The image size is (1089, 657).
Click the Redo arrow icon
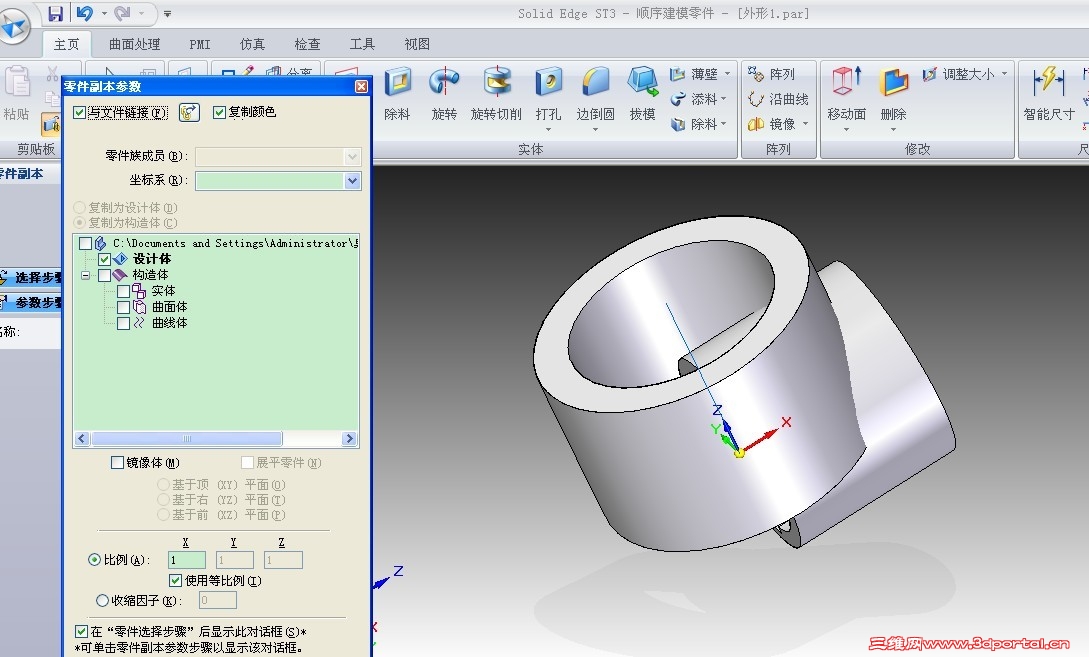click(122, 13)
